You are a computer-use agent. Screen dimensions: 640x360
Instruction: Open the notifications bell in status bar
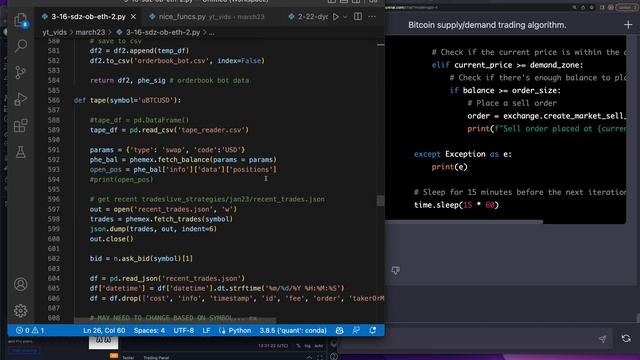[373, 330]
